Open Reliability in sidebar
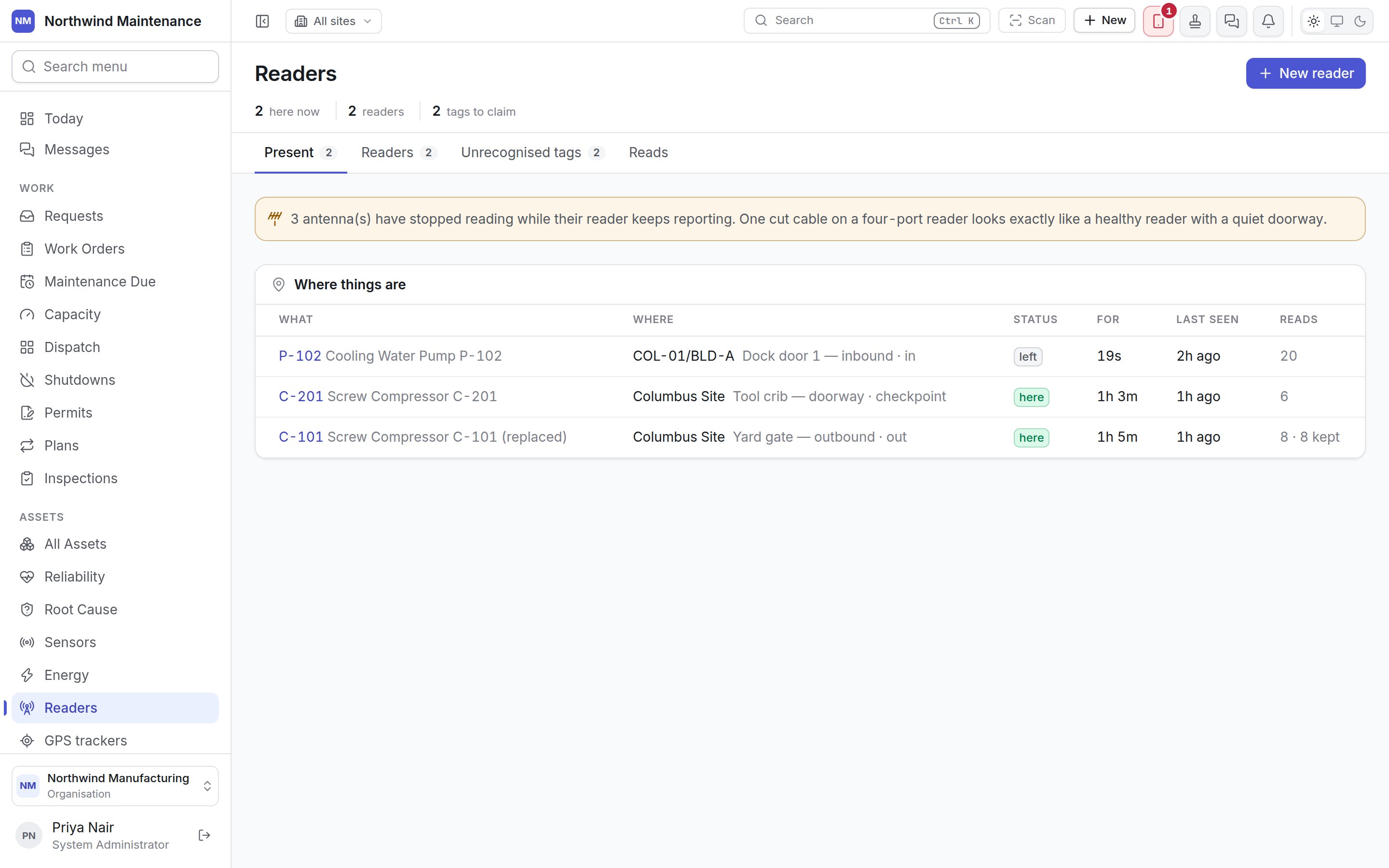This screenshot has width=1389, height=868. pyautogui.click(x=115, y=577)
